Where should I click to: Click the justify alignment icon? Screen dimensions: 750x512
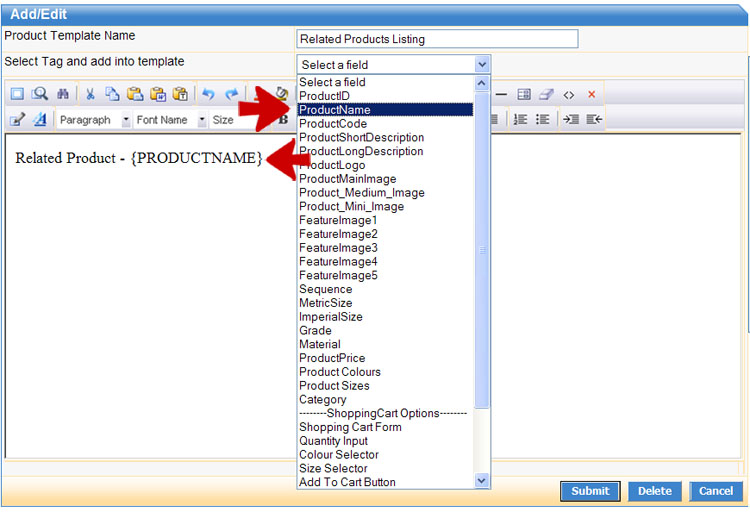[x=494, y=119]
